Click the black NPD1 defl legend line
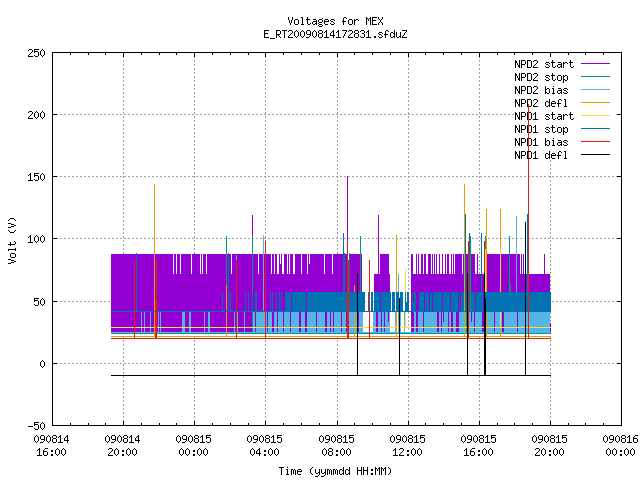Screen dimensions: 640x480 596,155
